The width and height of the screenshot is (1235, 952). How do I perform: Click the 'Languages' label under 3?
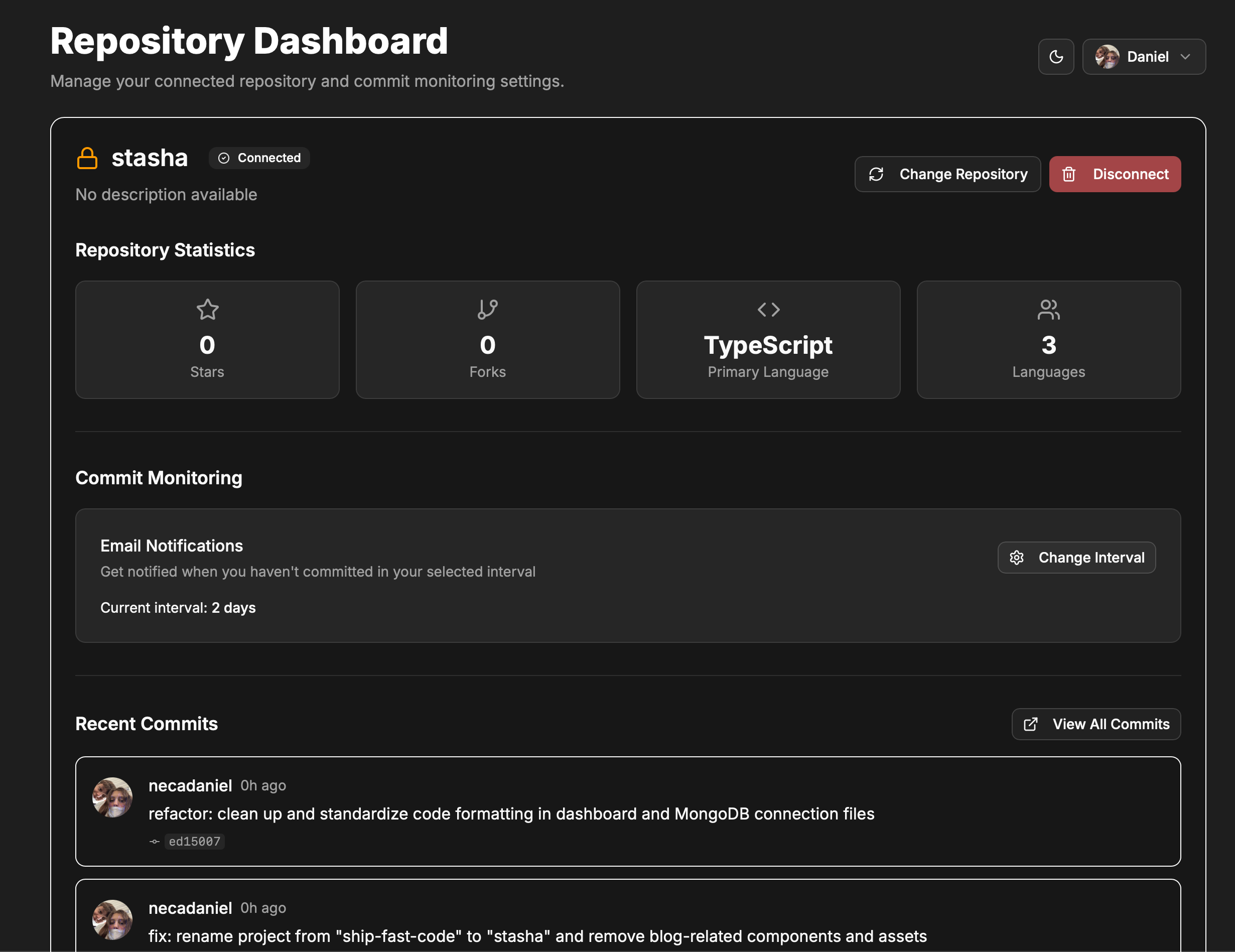(1048, 372)
